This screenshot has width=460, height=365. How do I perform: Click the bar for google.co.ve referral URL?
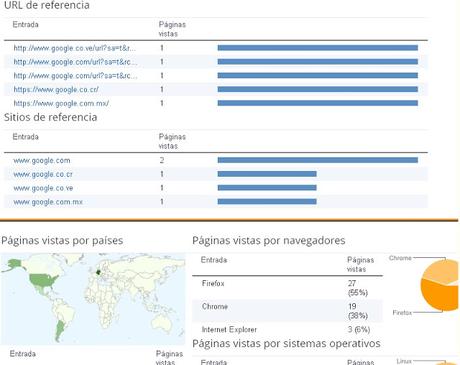[x=318, y=48]
